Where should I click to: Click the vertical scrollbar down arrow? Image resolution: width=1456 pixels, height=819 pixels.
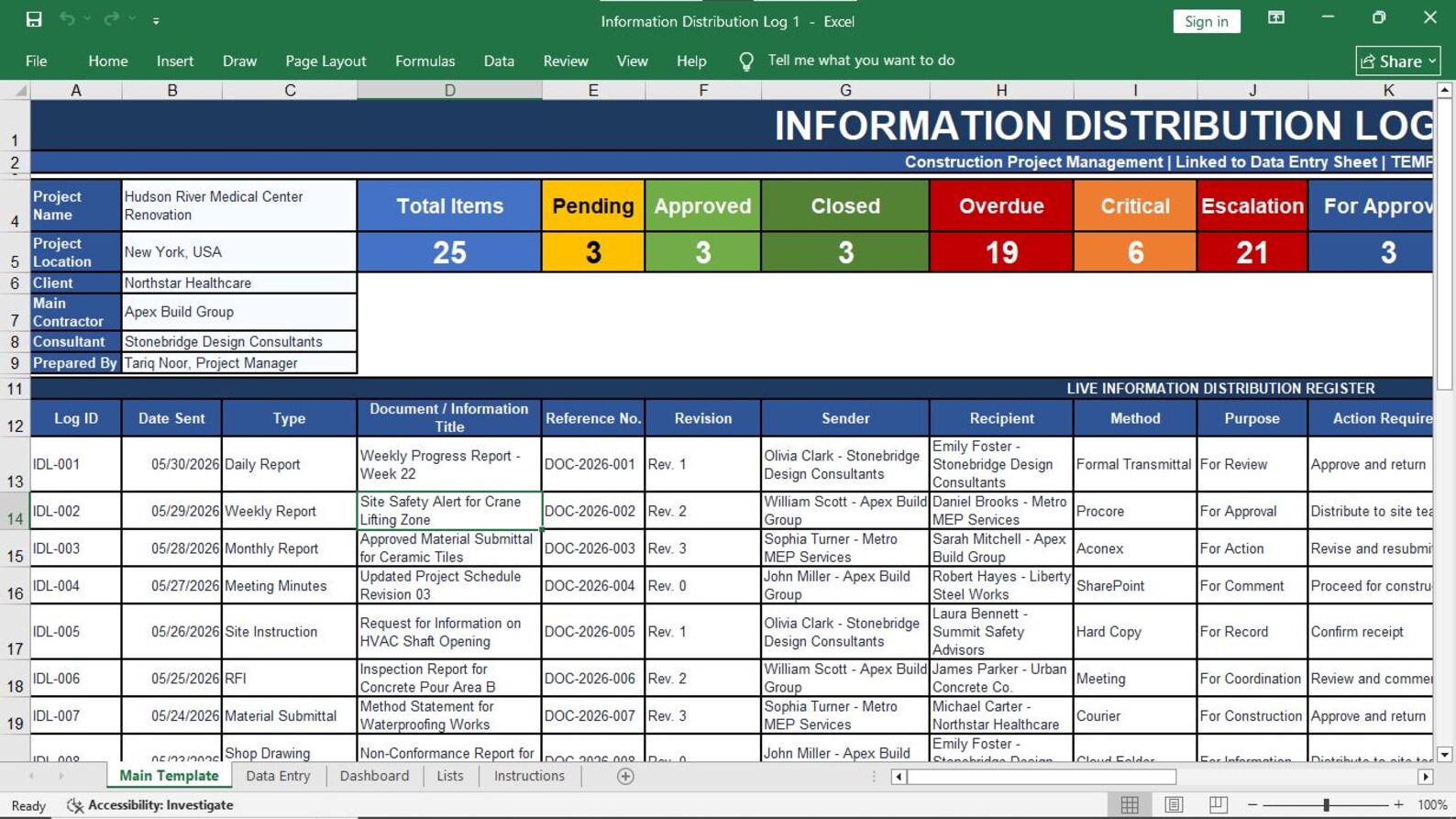click(x=1445, y=755)
